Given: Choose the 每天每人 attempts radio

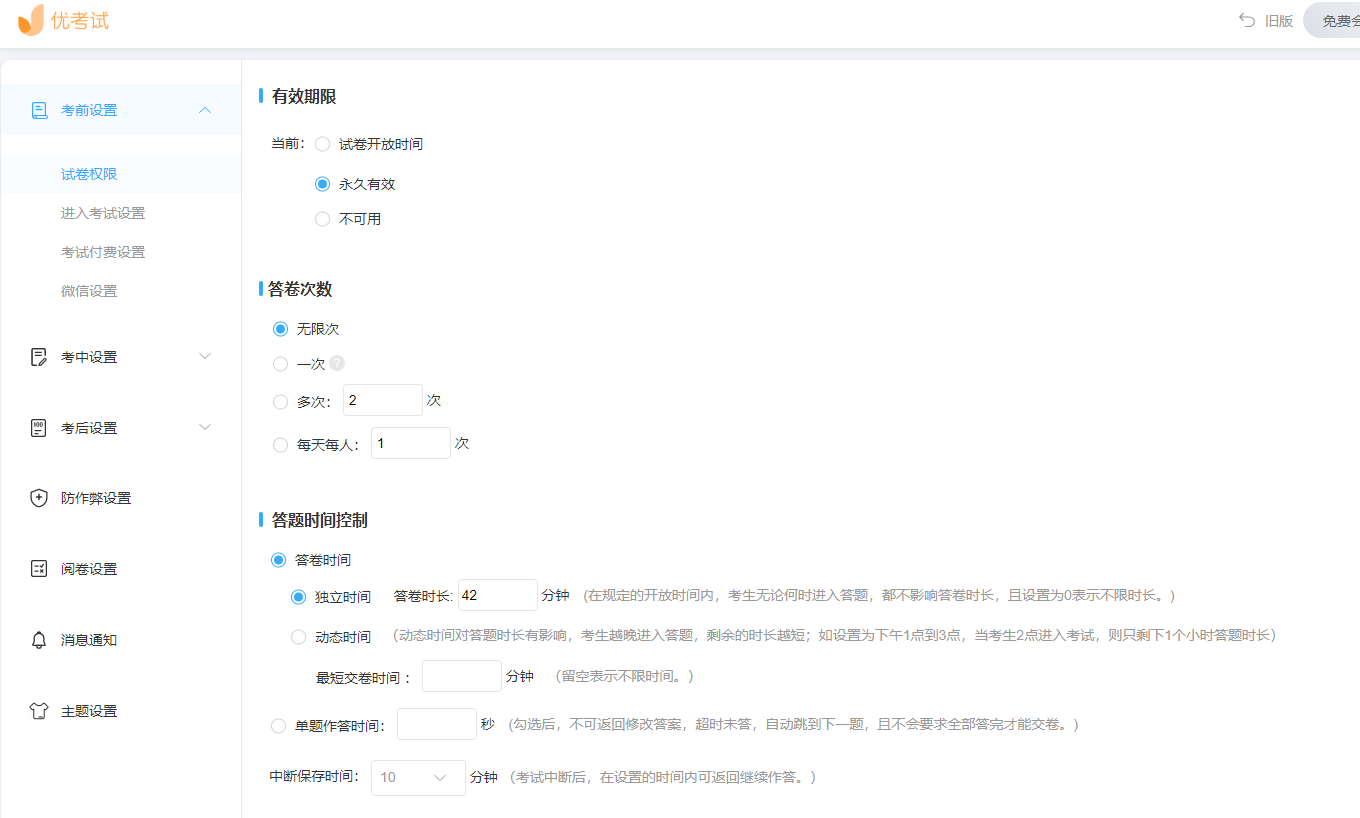Looking at the screenshot, I should click(280, 445).
